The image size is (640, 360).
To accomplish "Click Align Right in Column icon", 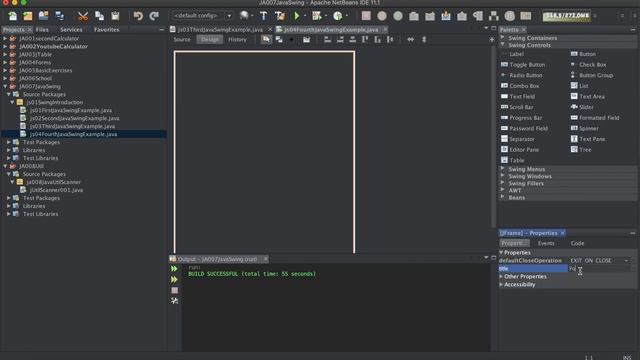I will tap(340, 39).
